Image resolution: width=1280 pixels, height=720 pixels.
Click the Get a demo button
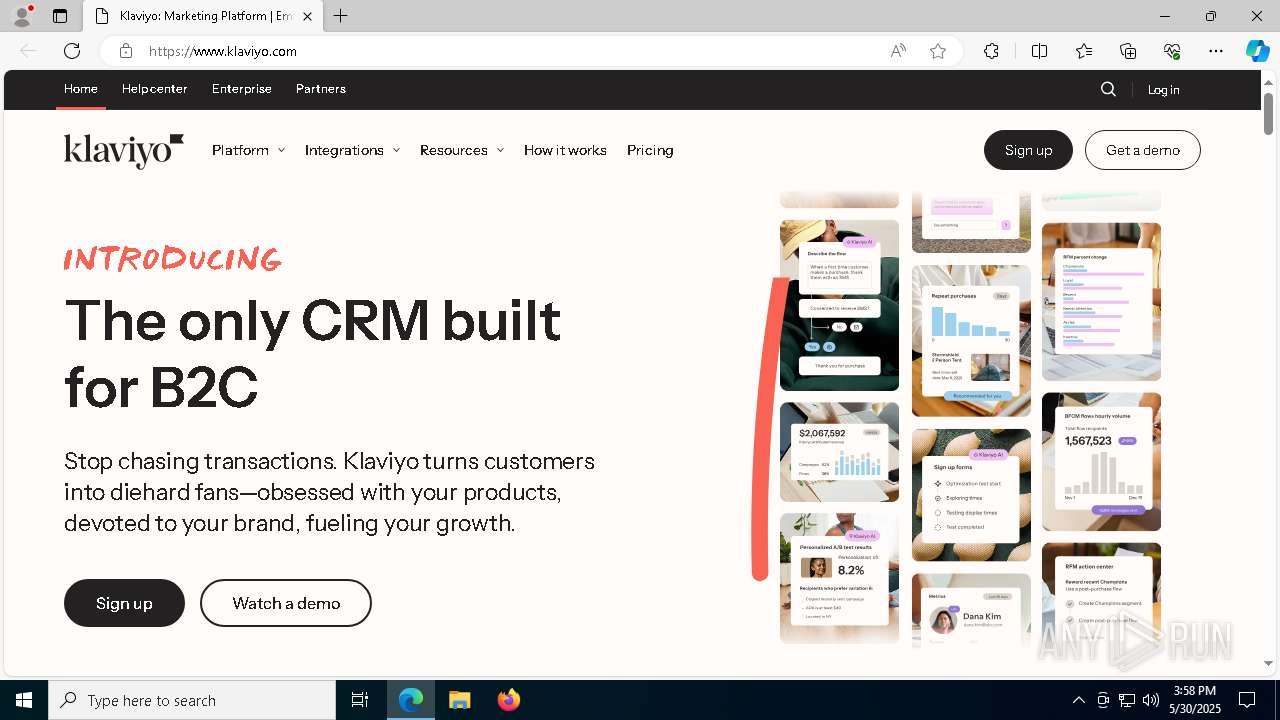1143,150
